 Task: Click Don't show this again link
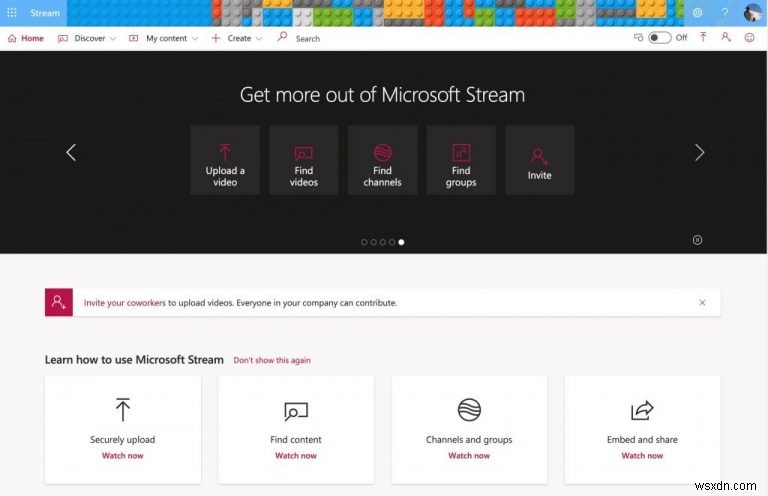click(272, 360)
